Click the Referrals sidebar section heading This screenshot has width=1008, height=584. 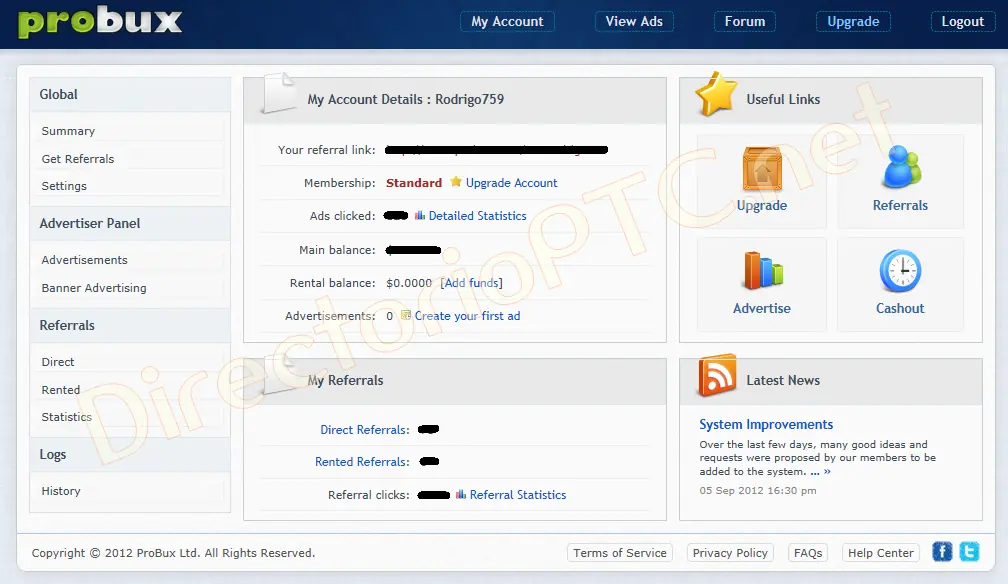click(x=67, y=325)
